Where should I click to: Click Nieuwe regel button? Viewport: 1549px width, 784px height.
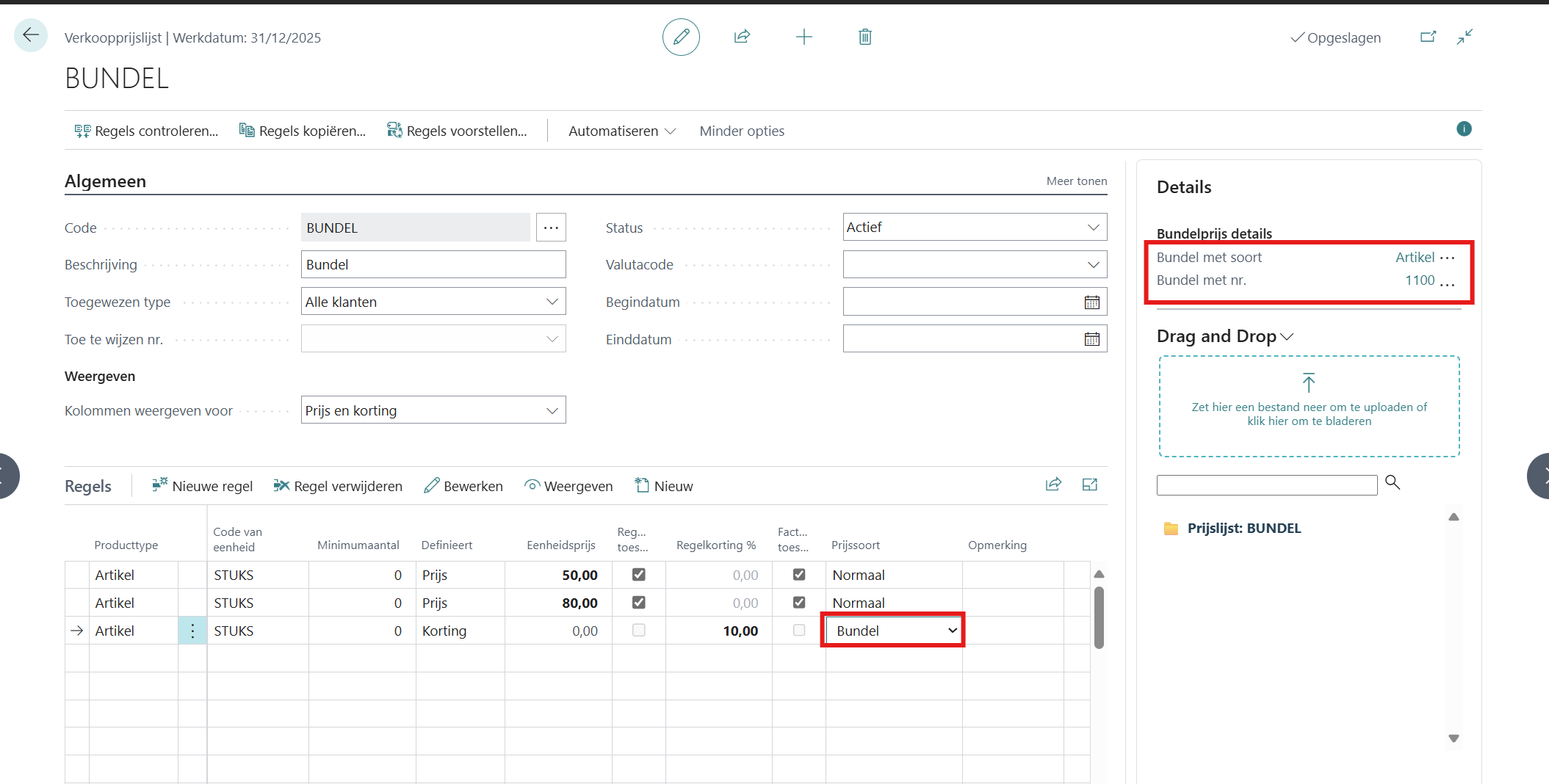(x=202, y=486)
